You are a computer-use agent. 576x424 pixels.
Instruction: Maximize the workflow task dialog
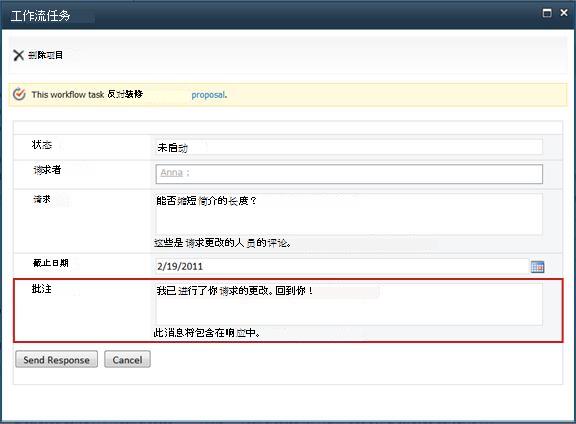coord(547,13)
